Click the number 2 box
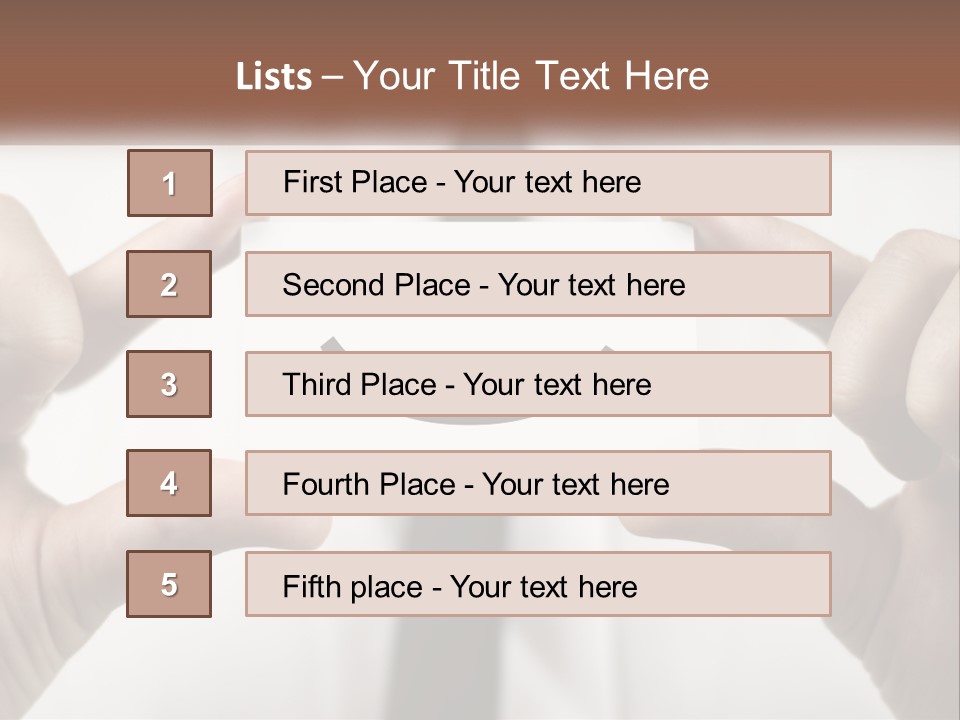This screenshot has width=960, height=720. pos(169,284)
